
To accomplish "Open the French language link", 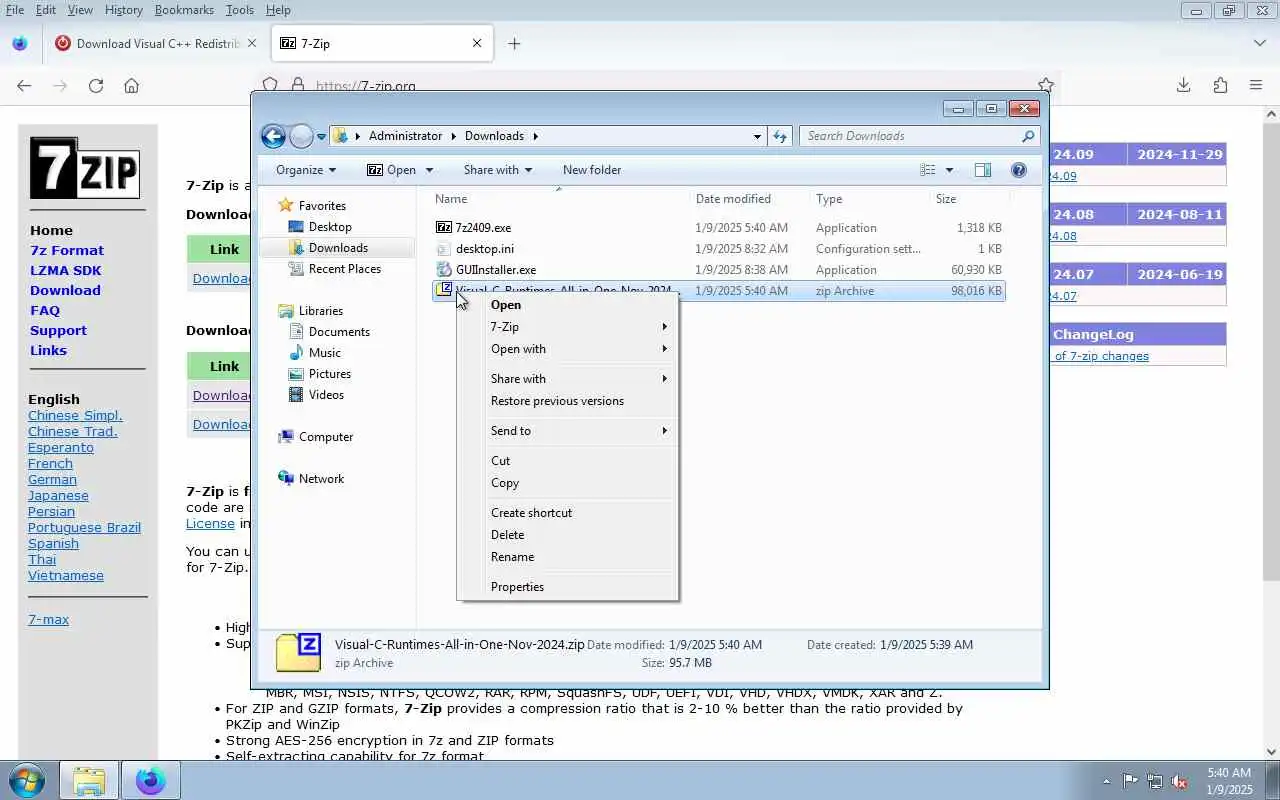I will (x=50, y=463).
